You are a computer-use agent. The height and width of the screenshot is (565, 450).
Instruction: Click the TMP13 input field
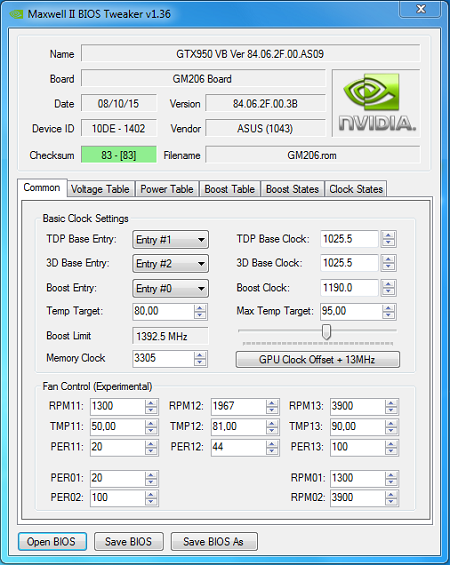(358, 427)
